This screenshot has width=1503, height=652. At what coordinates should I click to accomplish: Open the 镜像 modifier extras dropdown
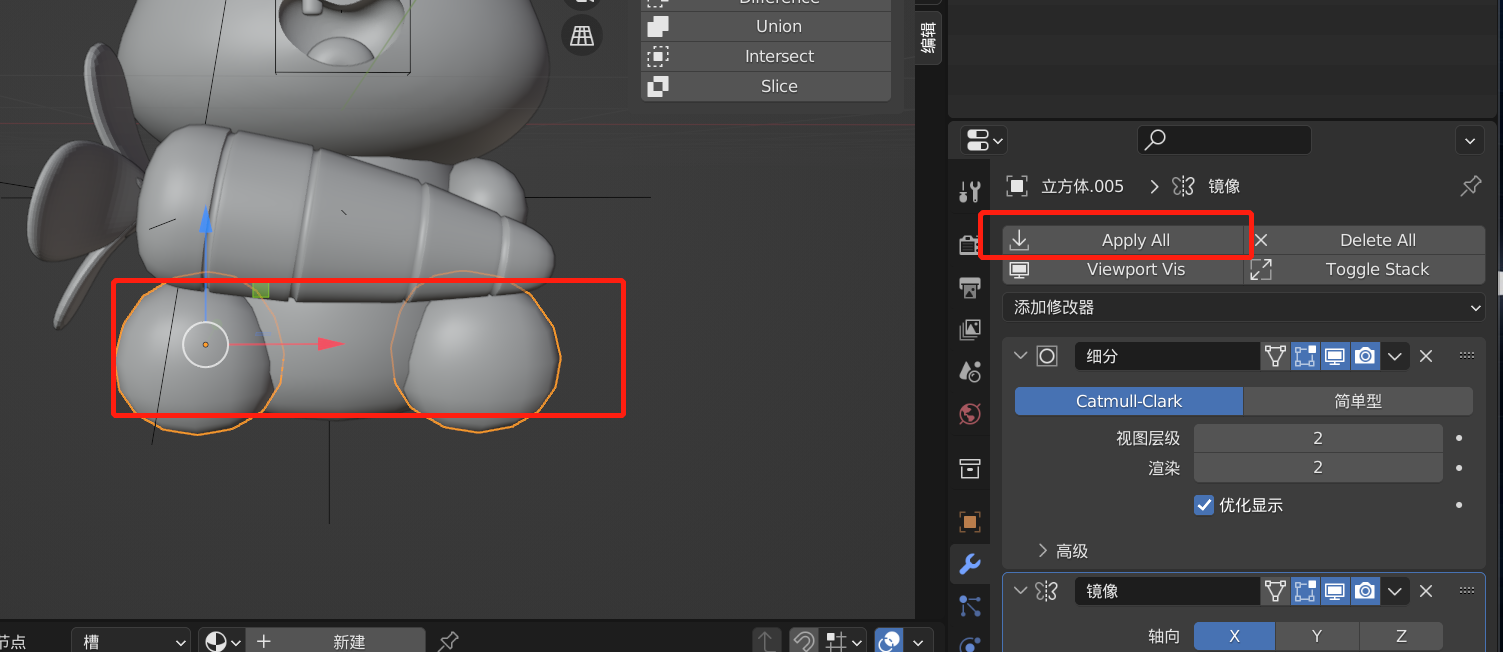point(1395,591)
